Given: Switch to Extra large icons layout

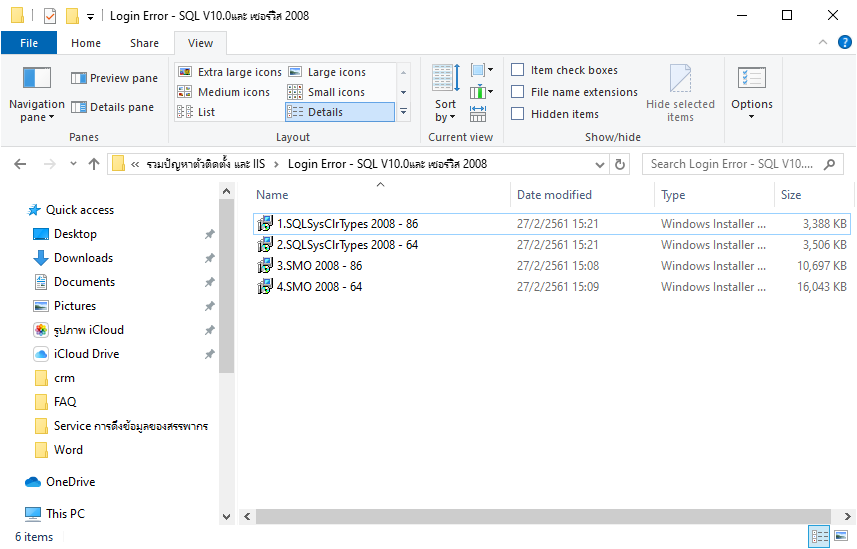Looking at the screenshot, I should tap(230, 72).
